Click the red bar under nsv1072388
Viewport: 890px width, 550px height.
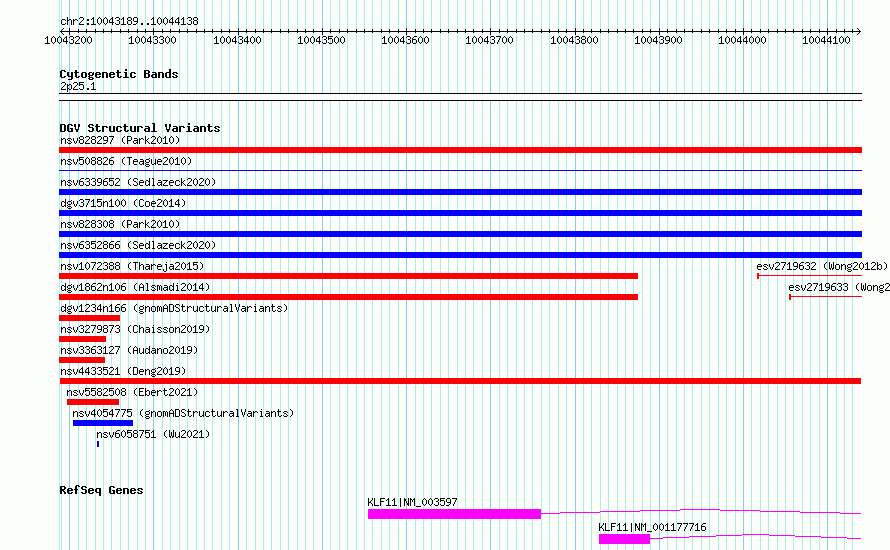click(x=349, y=276)
